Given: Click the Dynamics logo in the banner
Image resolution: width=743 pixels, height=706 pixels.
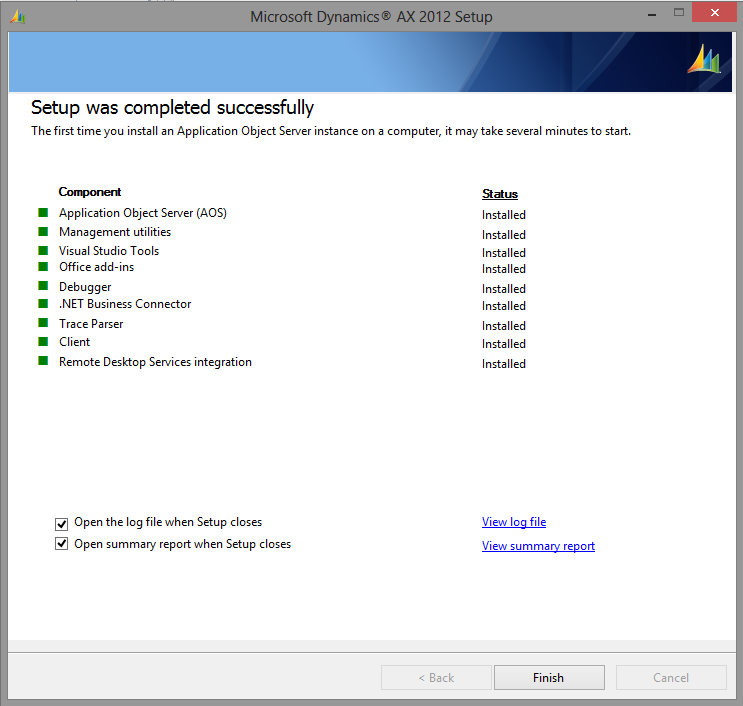Looking at the screenshot, I should click(704, 59).
